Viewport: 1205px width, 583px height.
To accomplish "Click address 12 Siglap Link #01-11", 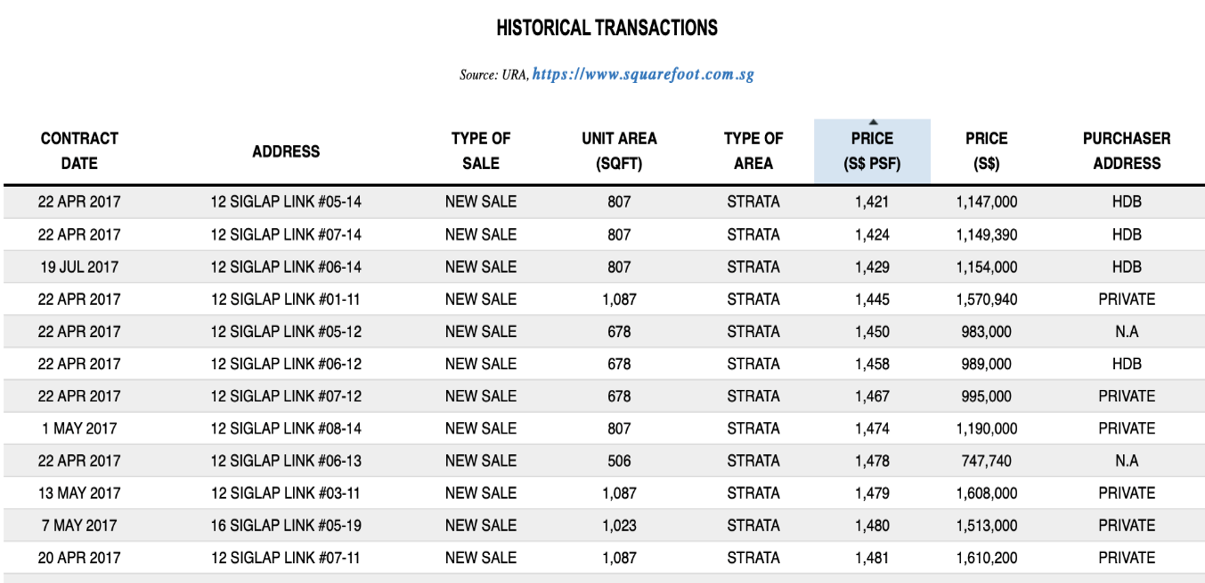I will (x=286, y=299).
